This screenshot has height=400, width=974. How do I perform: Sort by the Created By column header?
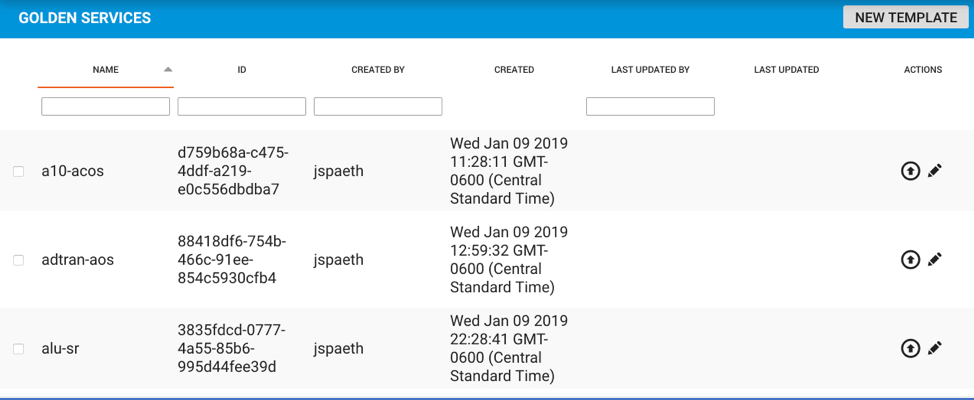378,70
